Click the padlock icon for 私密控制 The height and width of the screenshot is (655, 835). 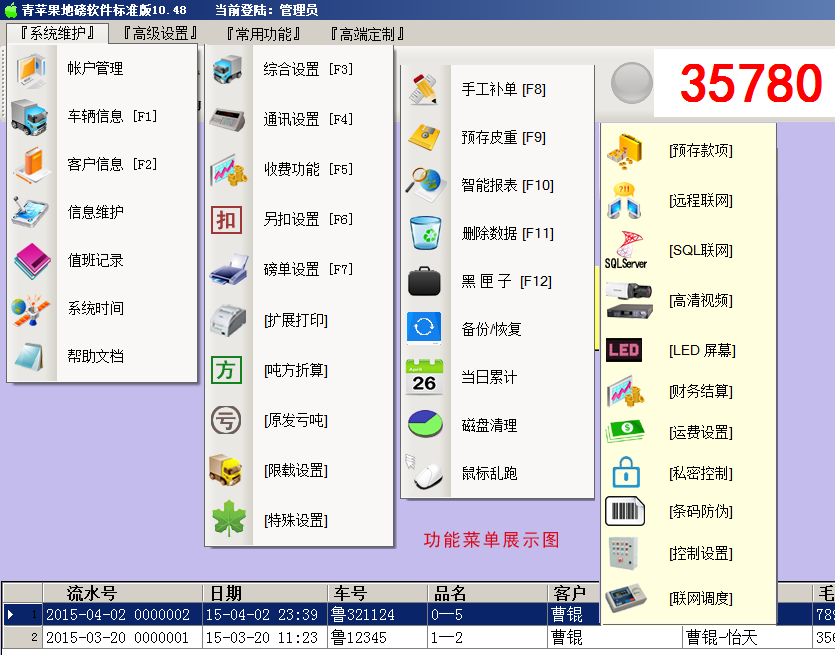pyautogui.click(x=625, y=472)
